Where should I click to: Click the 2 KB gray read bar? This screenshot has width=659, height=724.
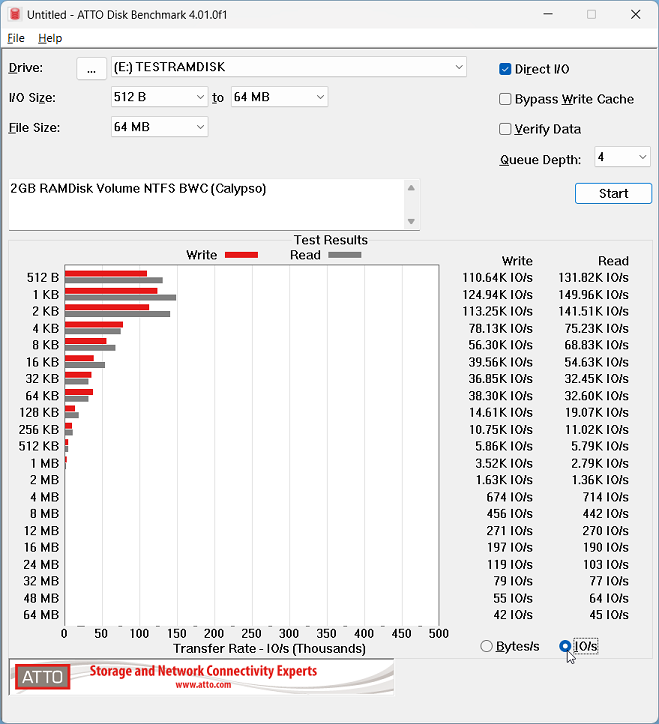pos(117,314)
